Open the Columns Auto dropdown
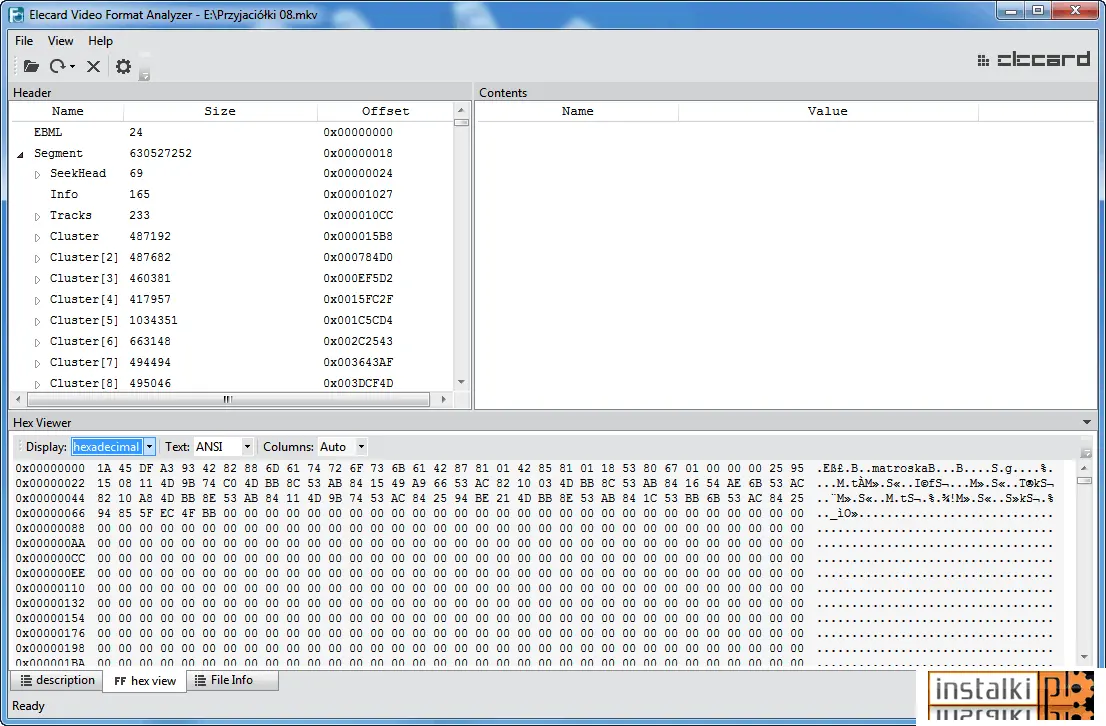Image resolution: width=1106 pixels, height=726 pixels. [361, 447]
